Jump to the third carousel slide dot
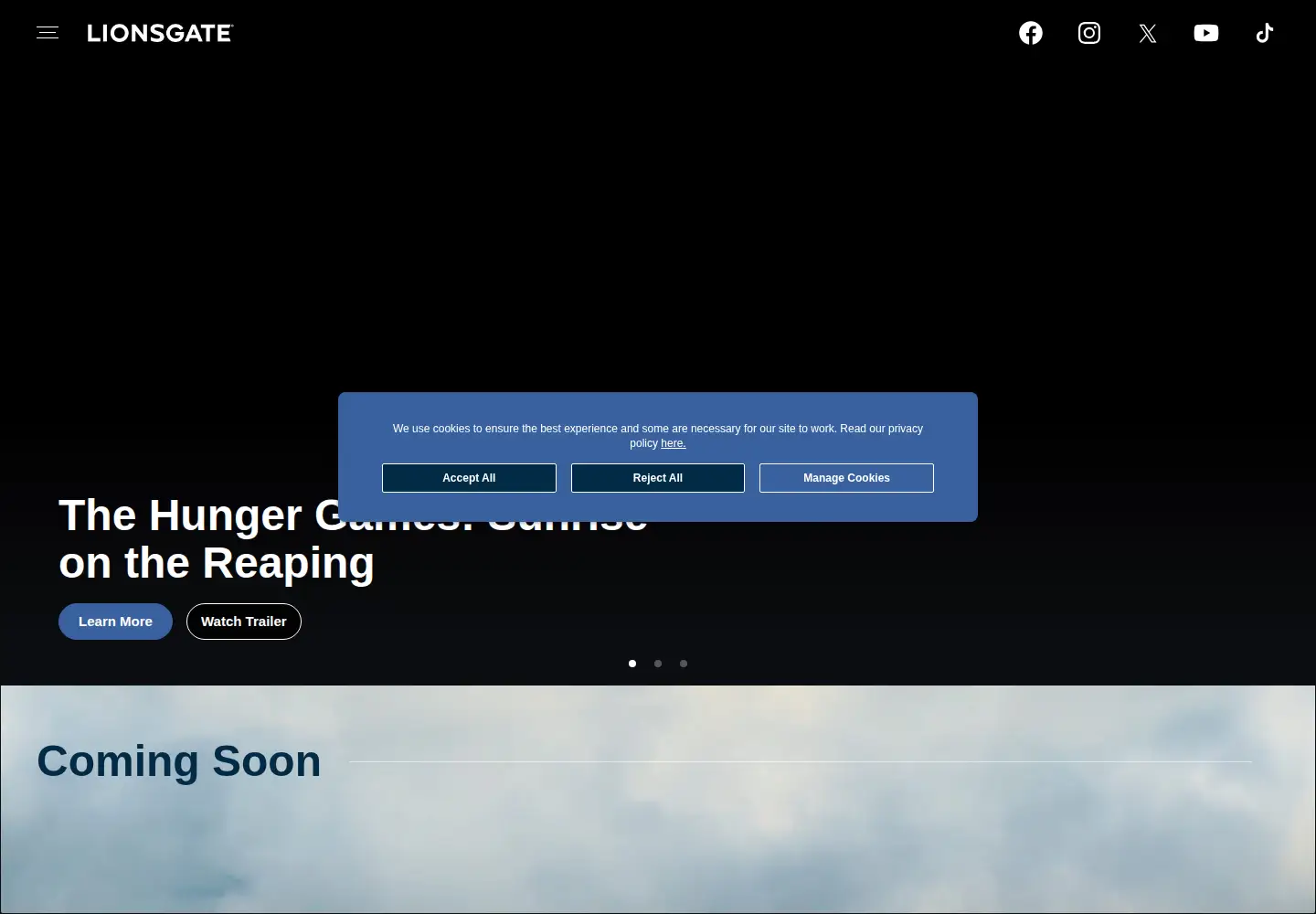Screen dimensions: 1316x914 tap(684, 664)
